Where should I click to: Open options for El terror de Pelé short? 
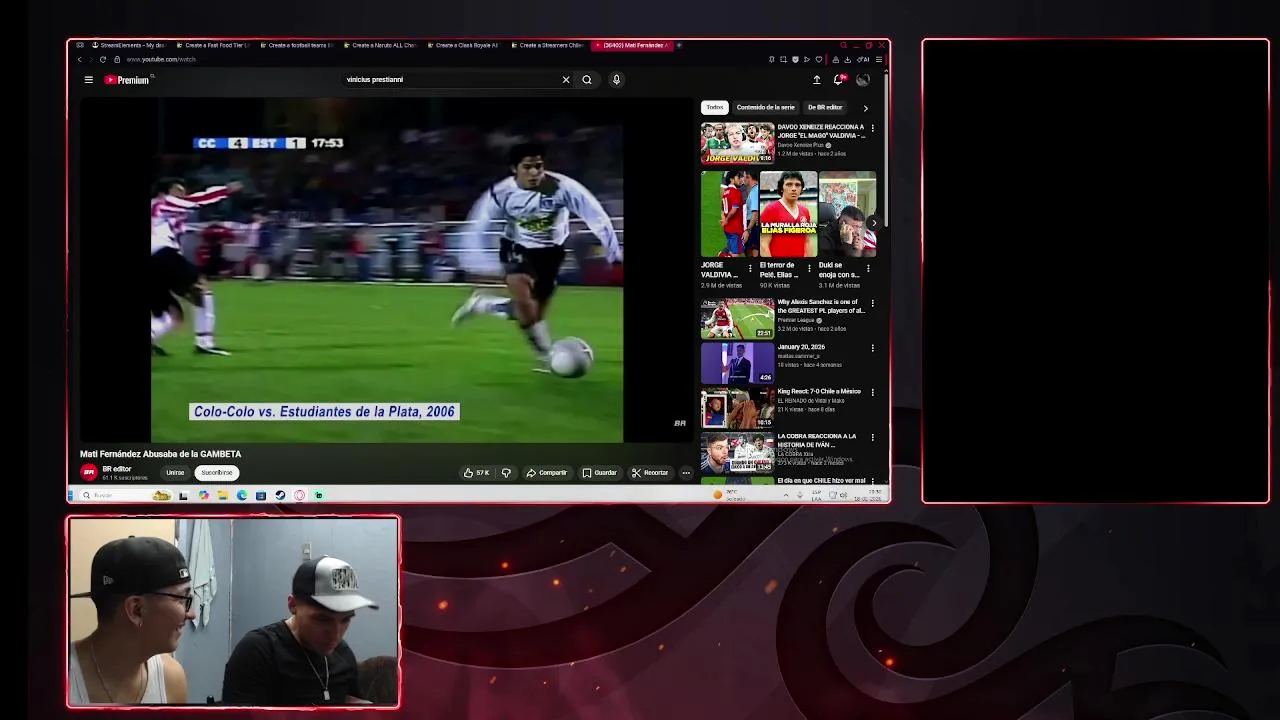(810, 268)
